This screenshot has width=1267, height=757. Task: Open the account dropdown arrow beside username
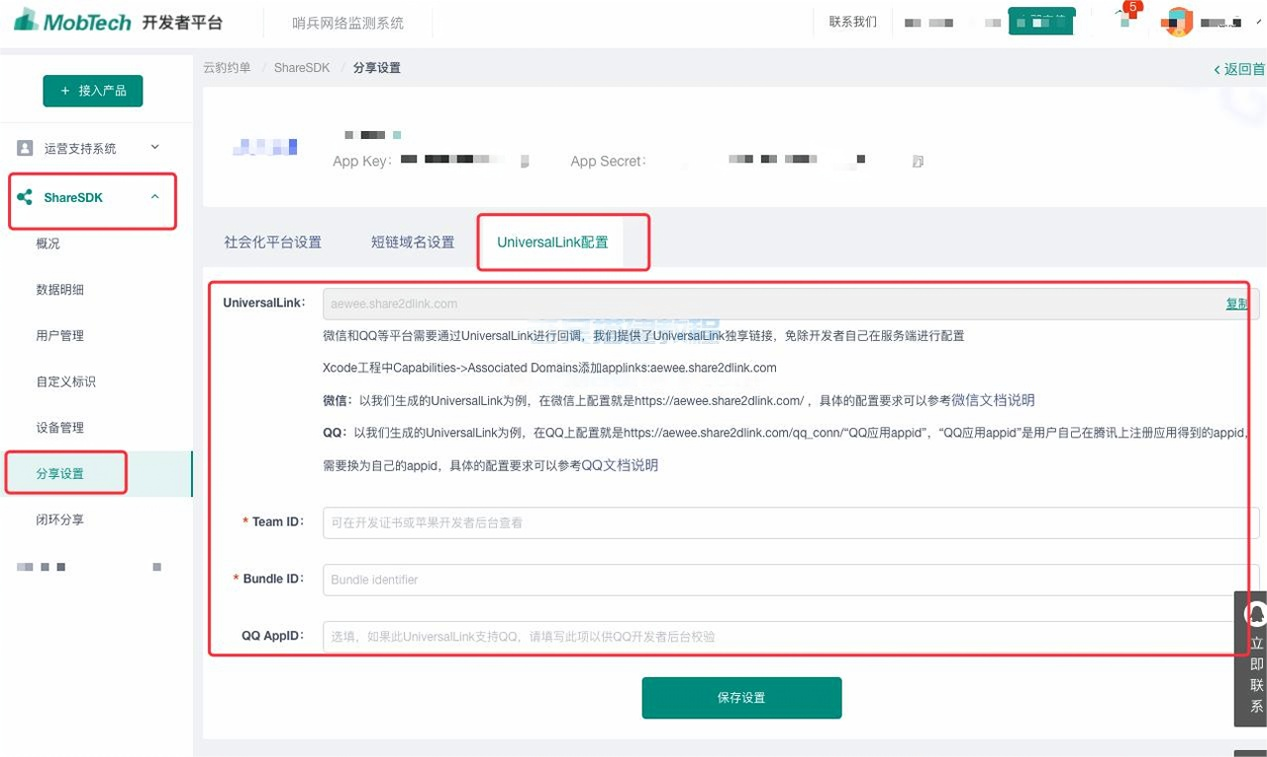point(1257,21)
